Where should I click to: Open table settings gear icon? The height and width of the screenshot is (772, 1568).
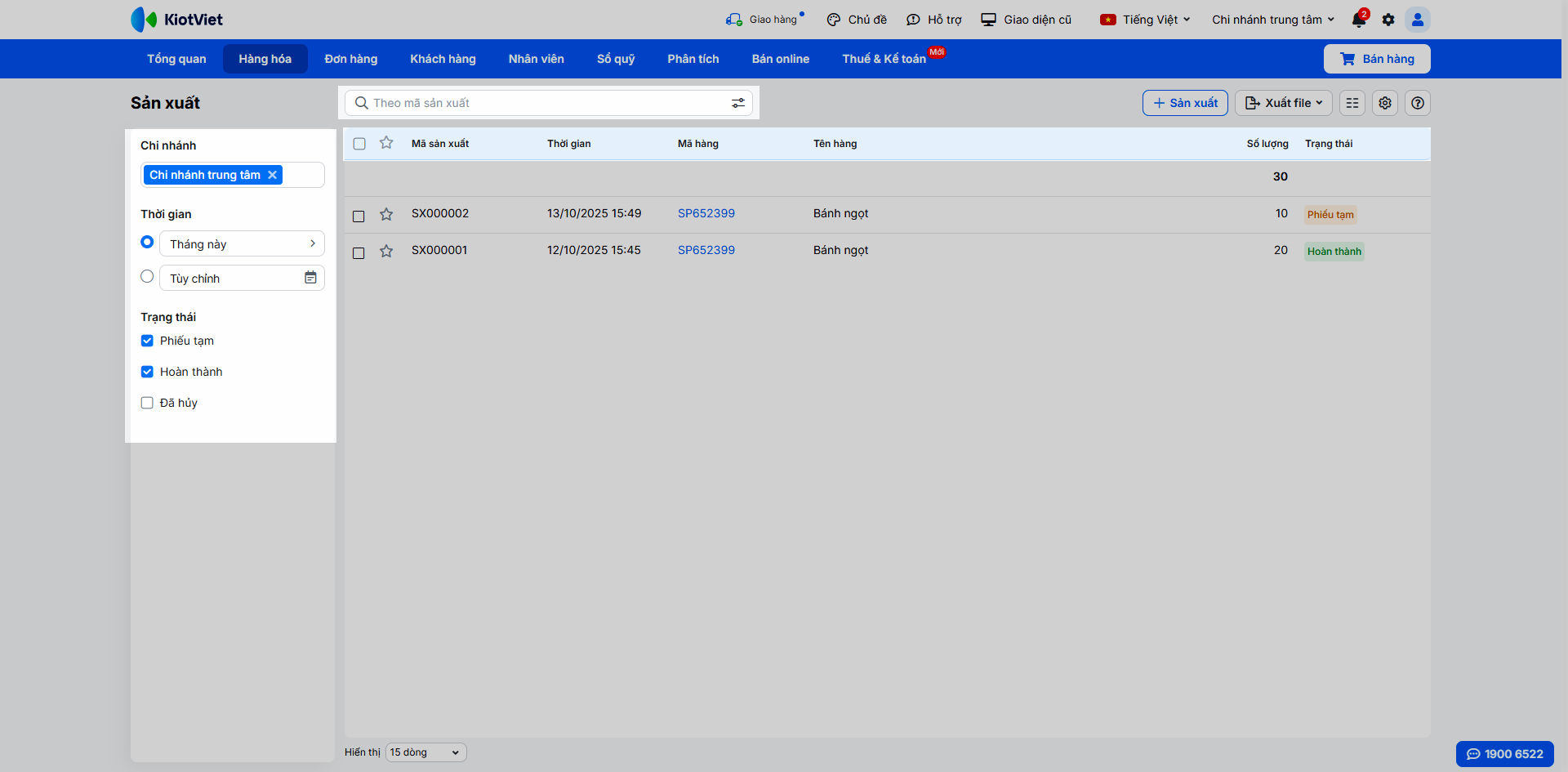(x=1385, y=103)
